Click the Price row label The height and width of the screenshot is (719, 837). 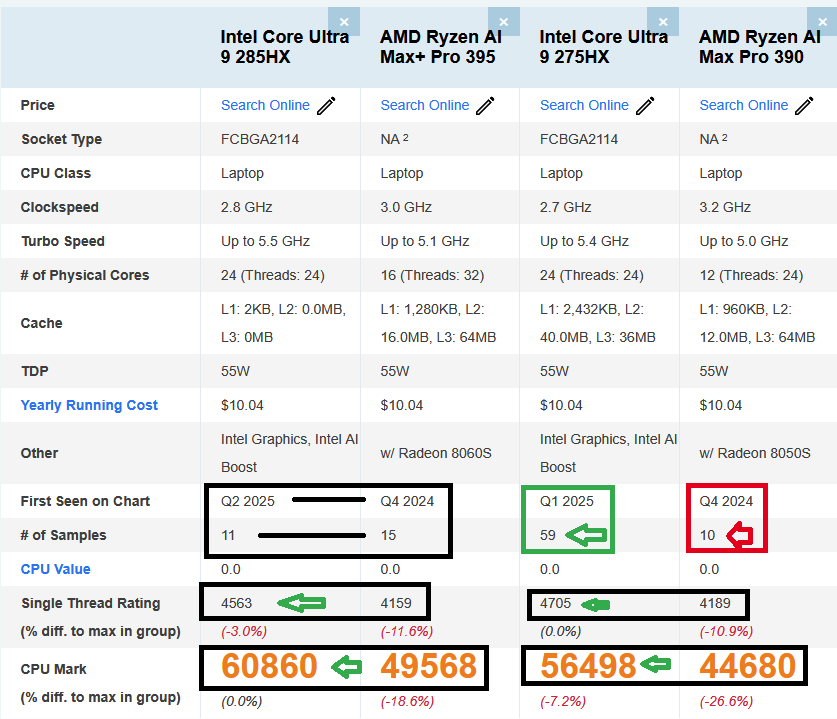[37, 105]
